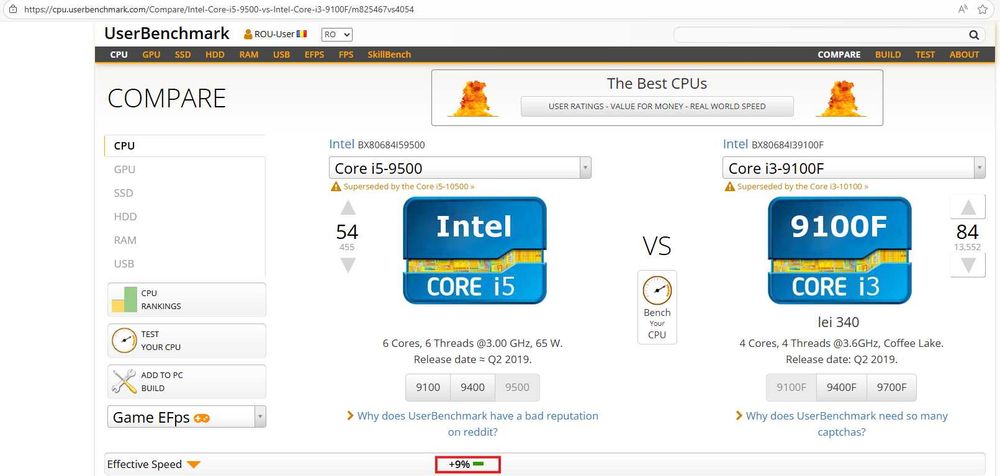The height and width of the screenshot is (476, 1000).
Task: Click the 9100F variant button
Action: click(x=791, y=387)
